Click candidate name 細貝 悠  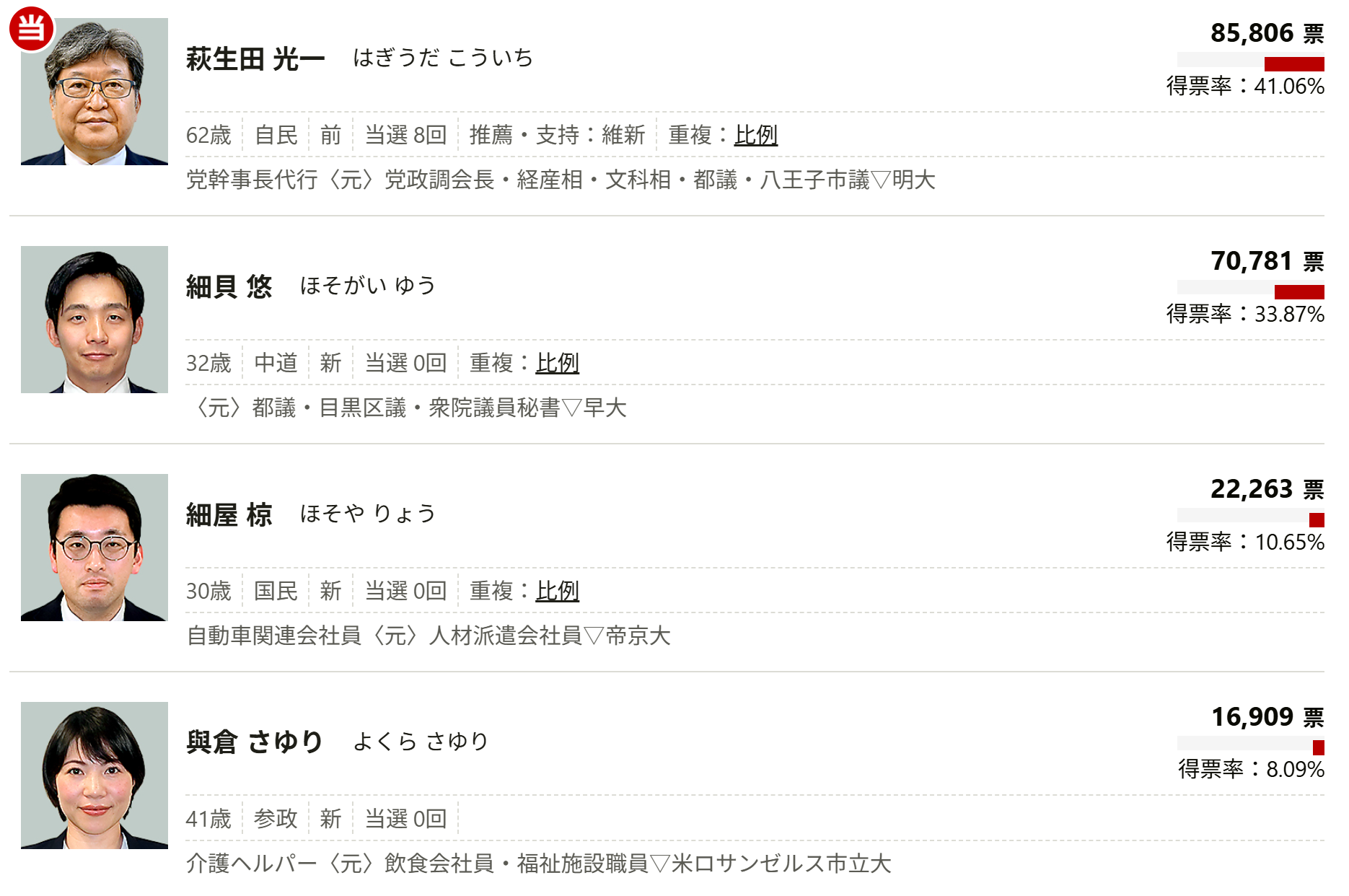pyautogui.click(x=229, y=287)
